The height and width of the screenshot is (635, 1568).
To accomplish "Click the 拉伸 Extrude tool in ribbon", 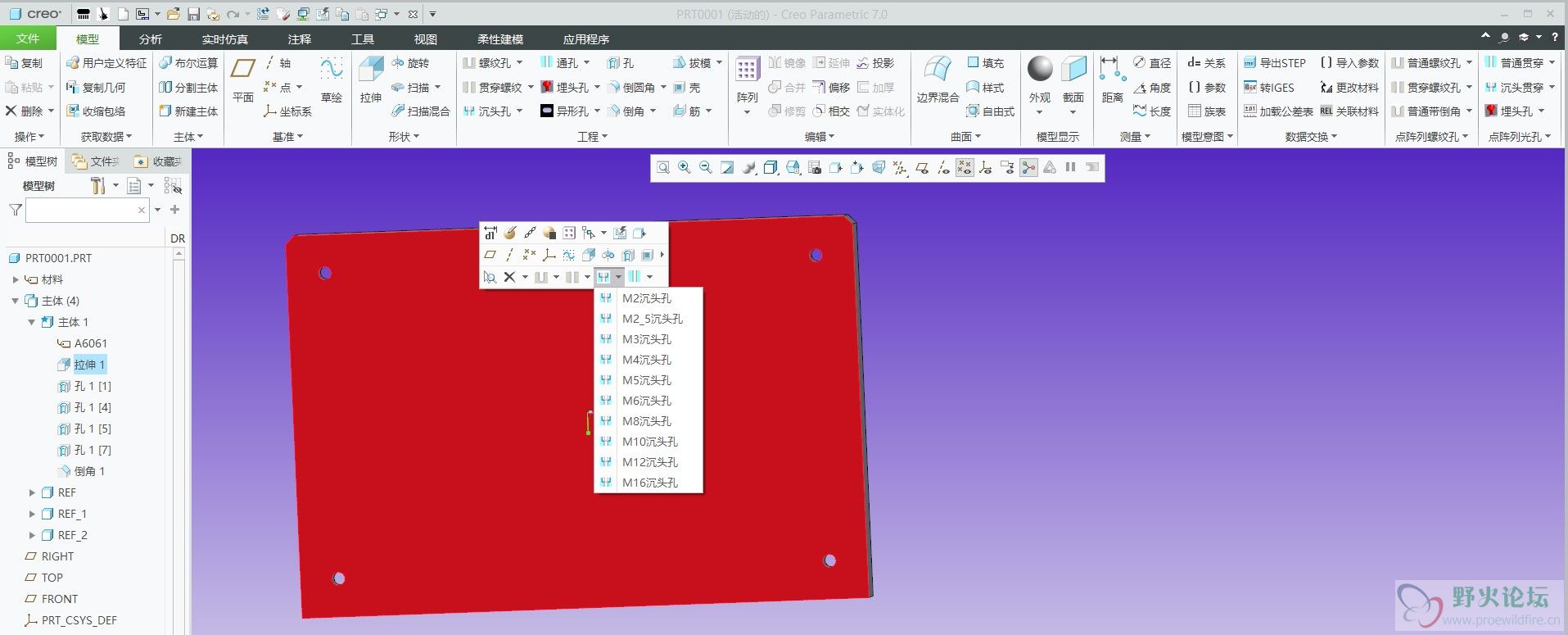I will (371, 79).
